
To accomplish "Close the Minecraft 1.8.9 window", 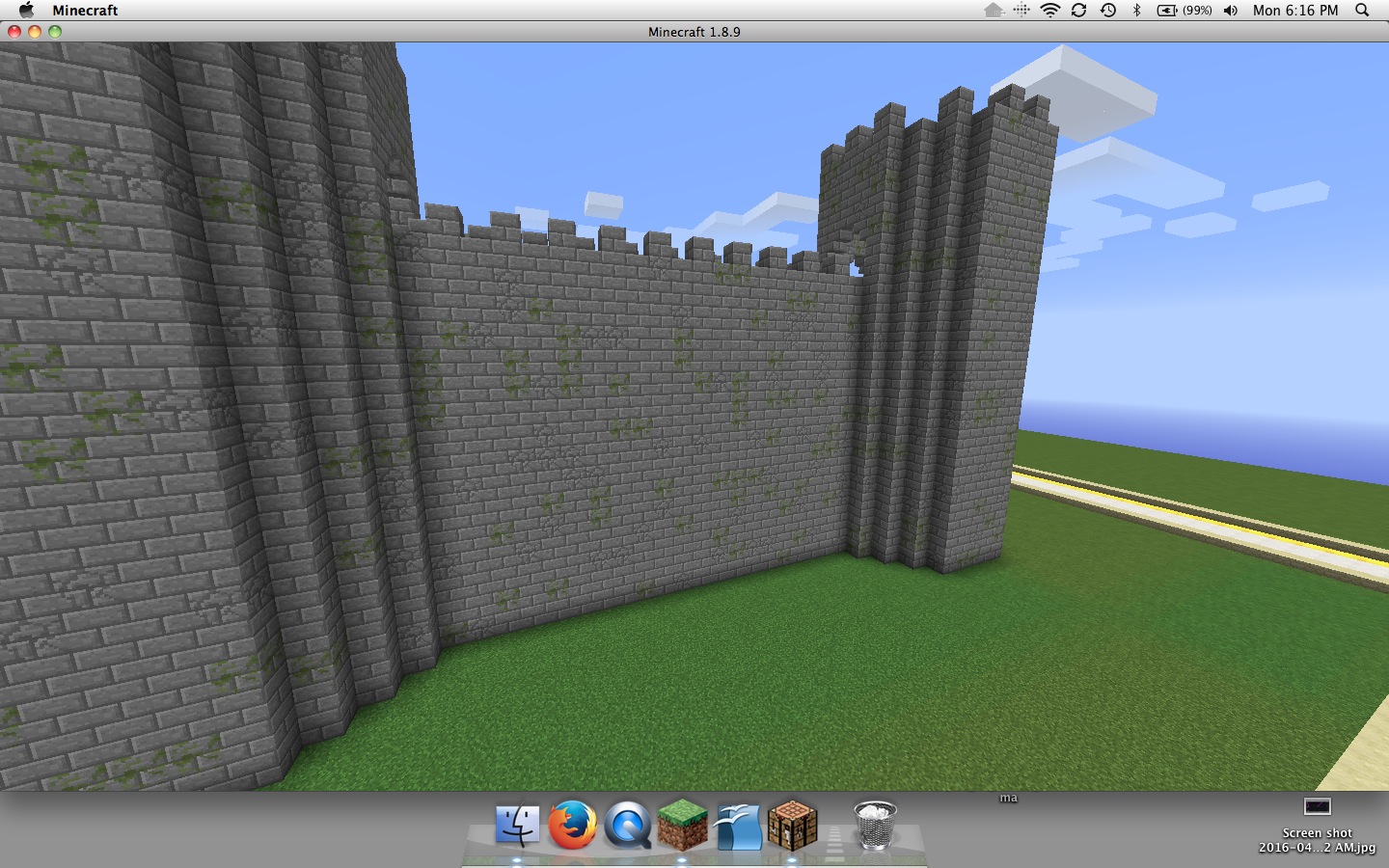I will (x=14, y=32).
